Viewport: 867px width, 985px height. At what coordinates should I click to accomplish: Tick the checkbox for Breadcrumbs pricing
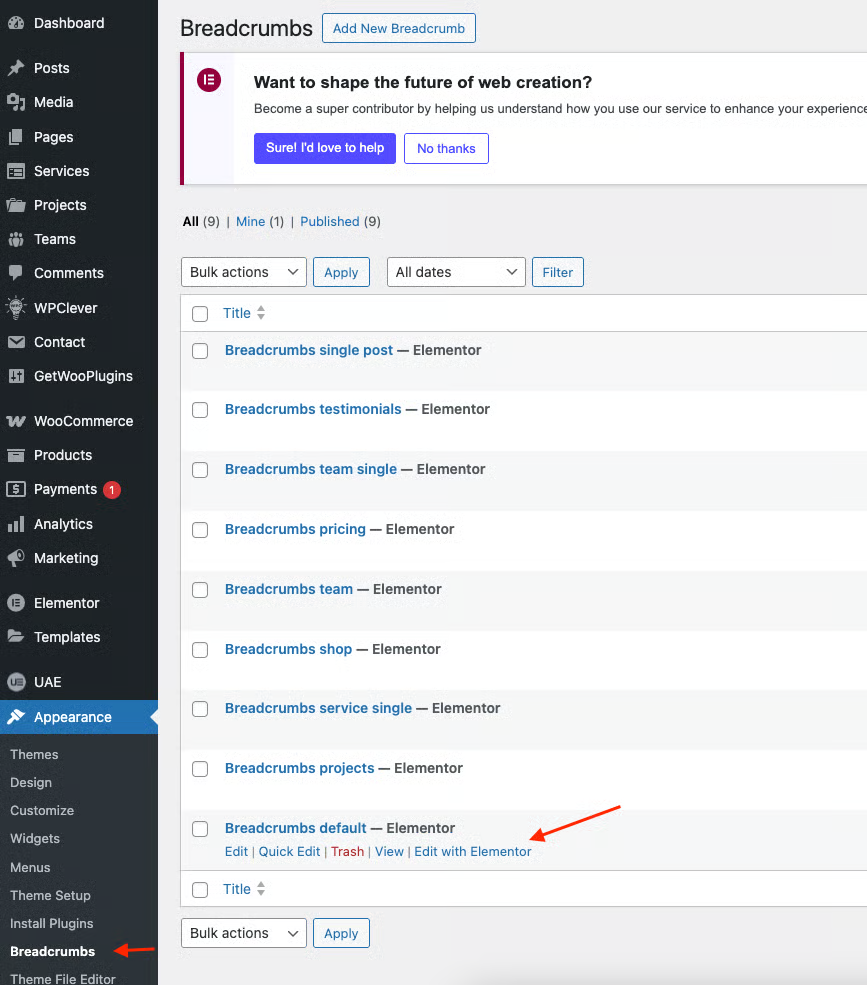(200, 530)
